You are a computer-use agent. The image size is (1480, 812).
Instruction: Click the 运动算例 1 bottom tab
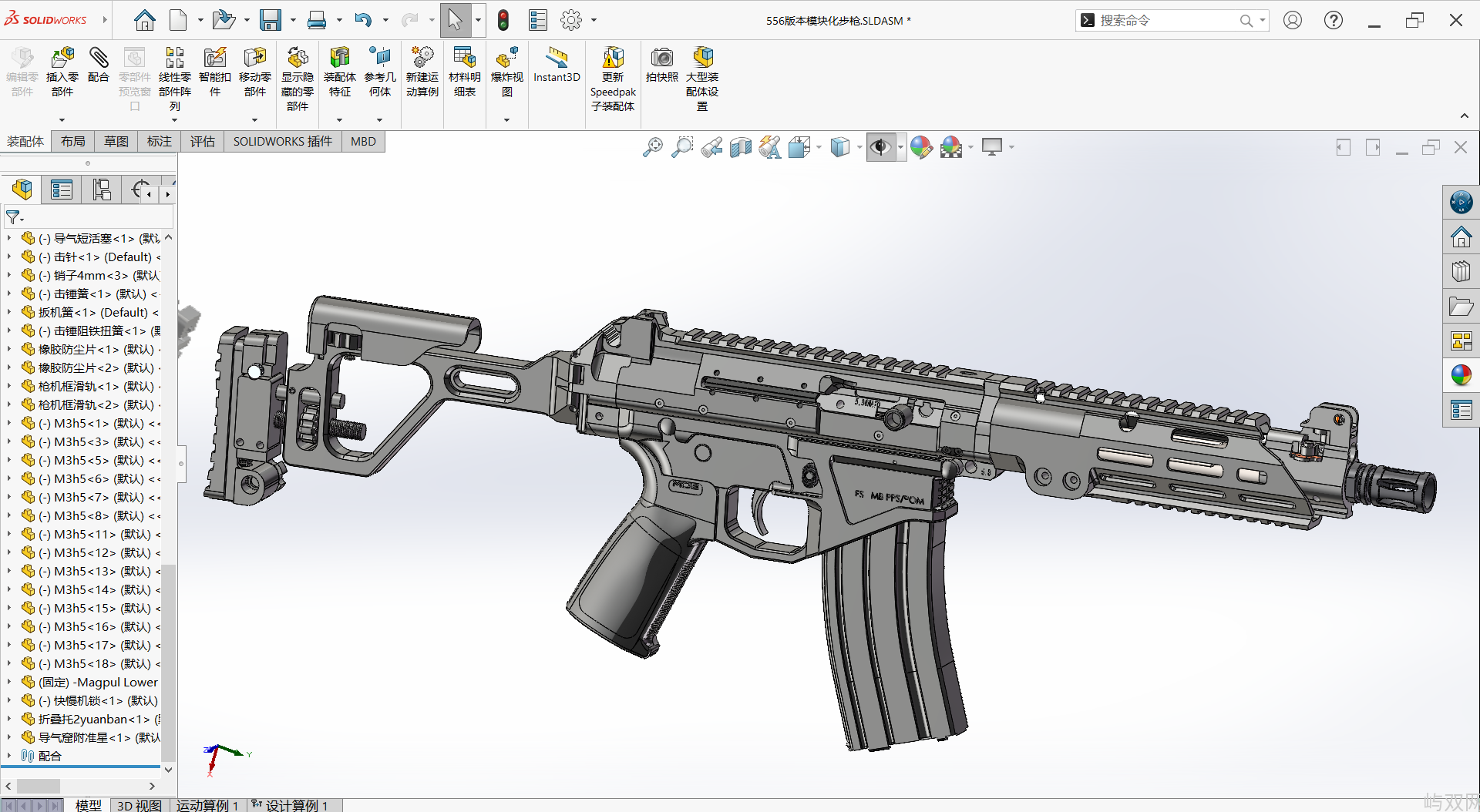(x=207, y=805)
